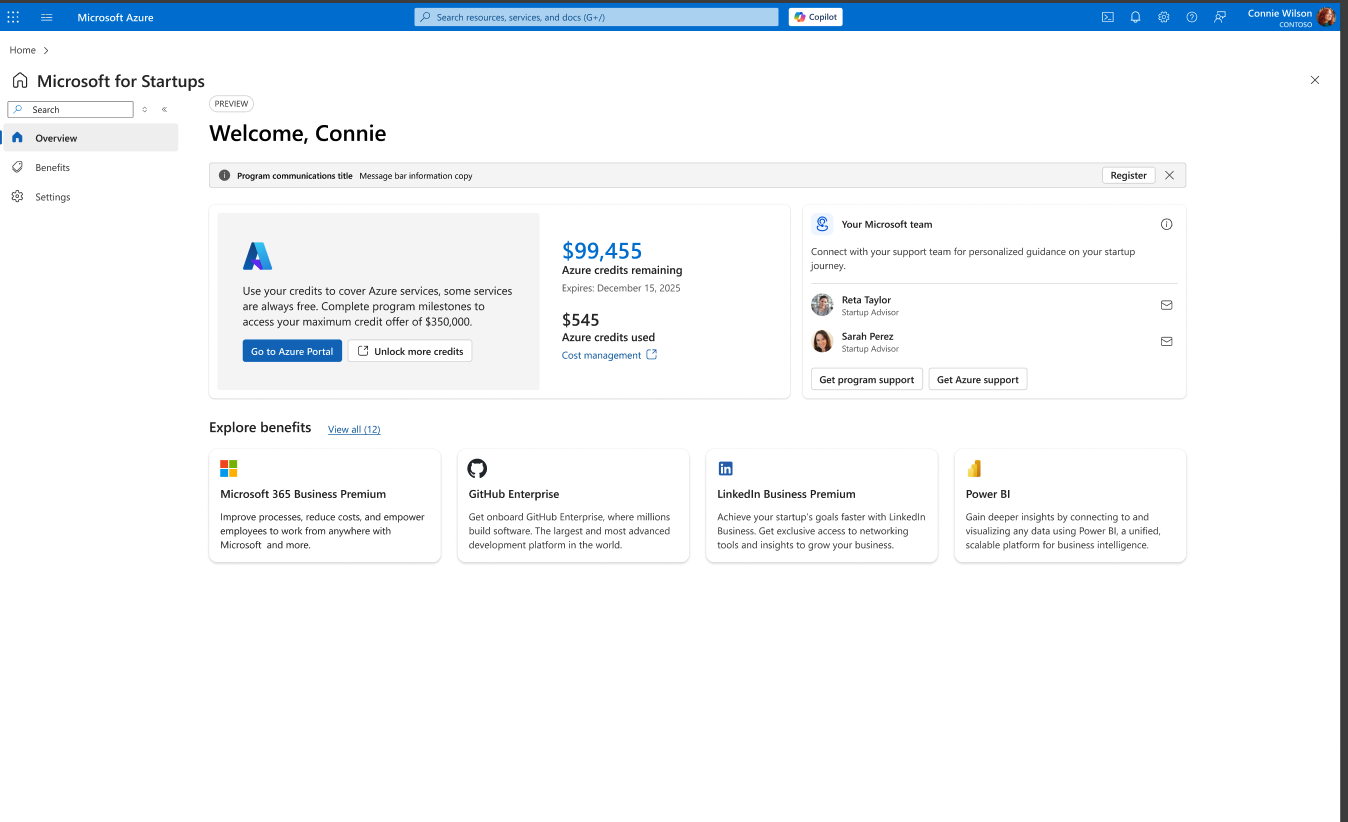Screen dimensions: 1348x822
Task: Click Unlock more credits button
Action: coord(410,351)
